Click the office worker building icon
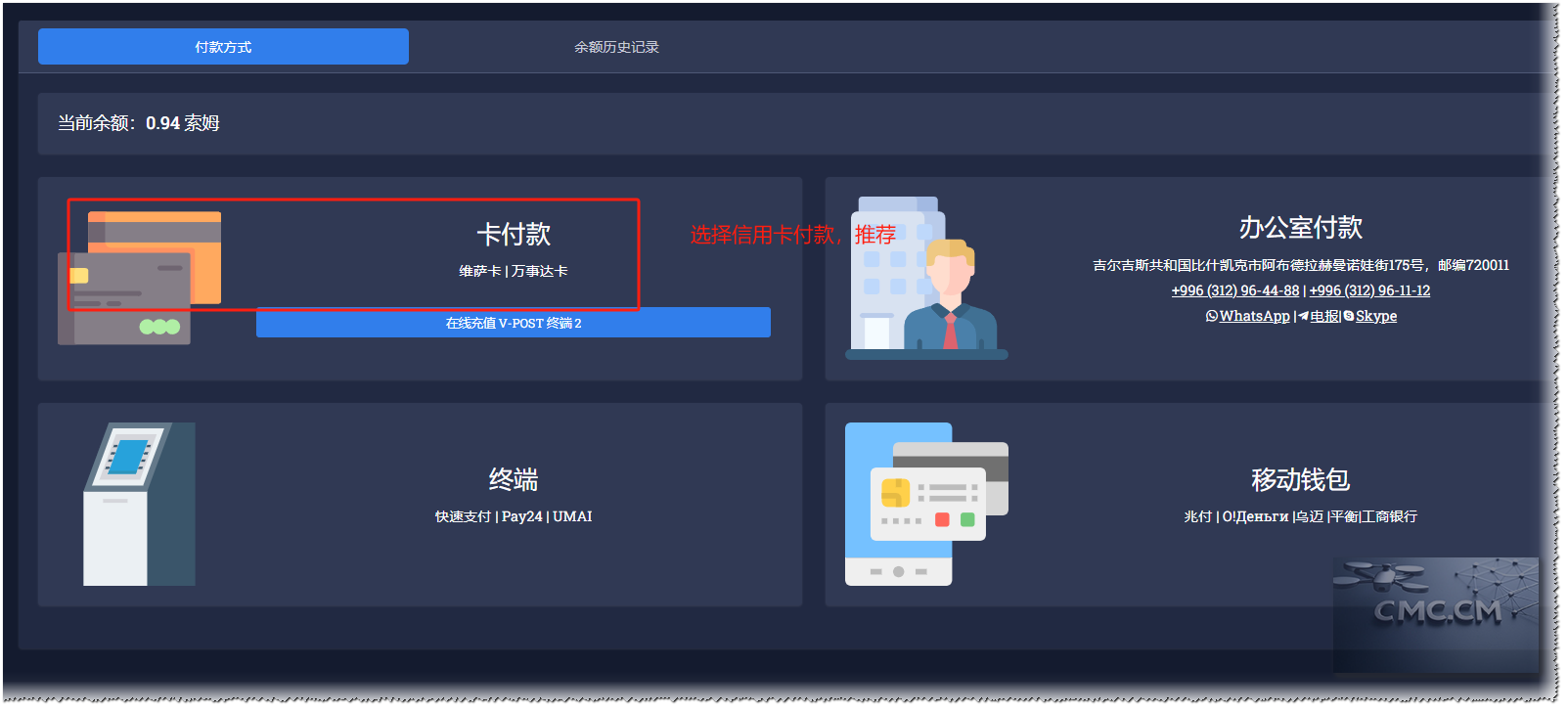The height and width of the screenshot is (711, 1568). coord(926,278)
